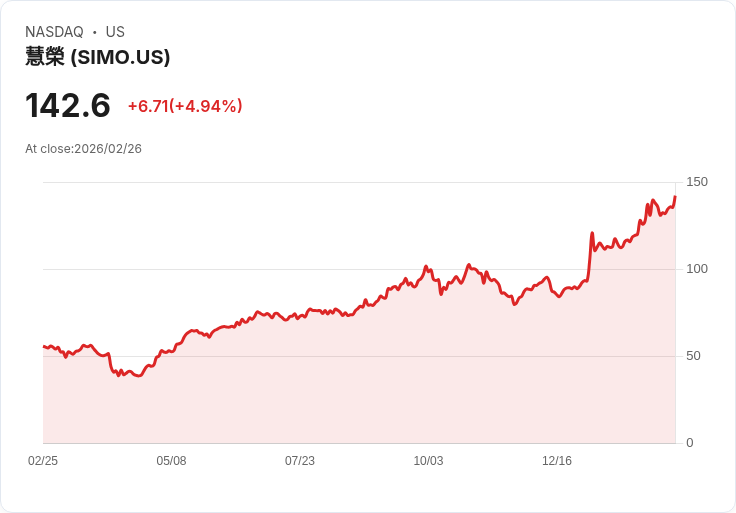
Task: Select the 10/03 x-axis date label
Action: (x=428, y=461)
